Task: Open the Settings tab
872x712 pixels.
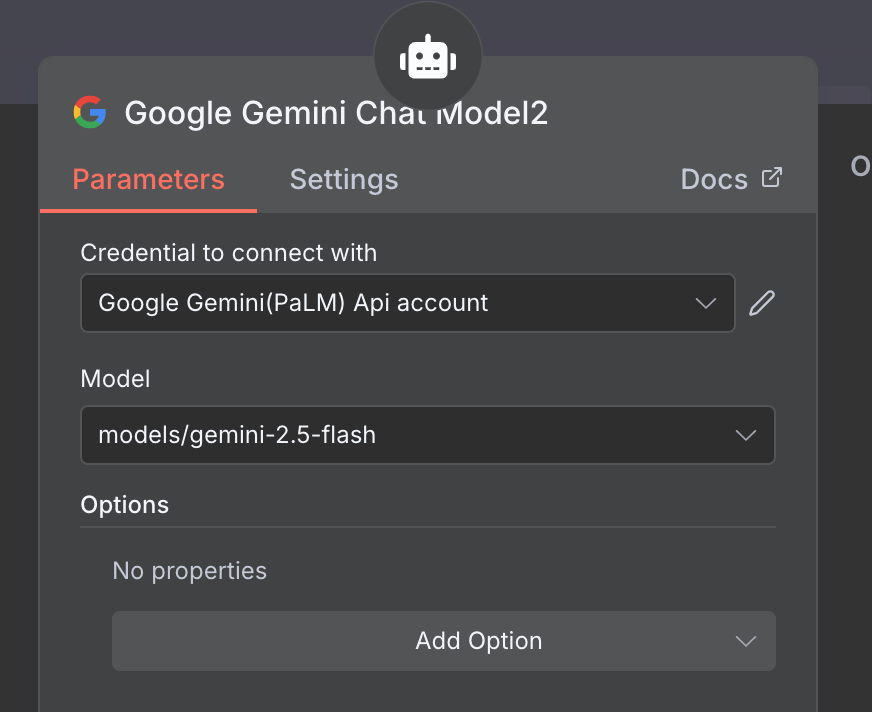Action: [x=344, y=180]
